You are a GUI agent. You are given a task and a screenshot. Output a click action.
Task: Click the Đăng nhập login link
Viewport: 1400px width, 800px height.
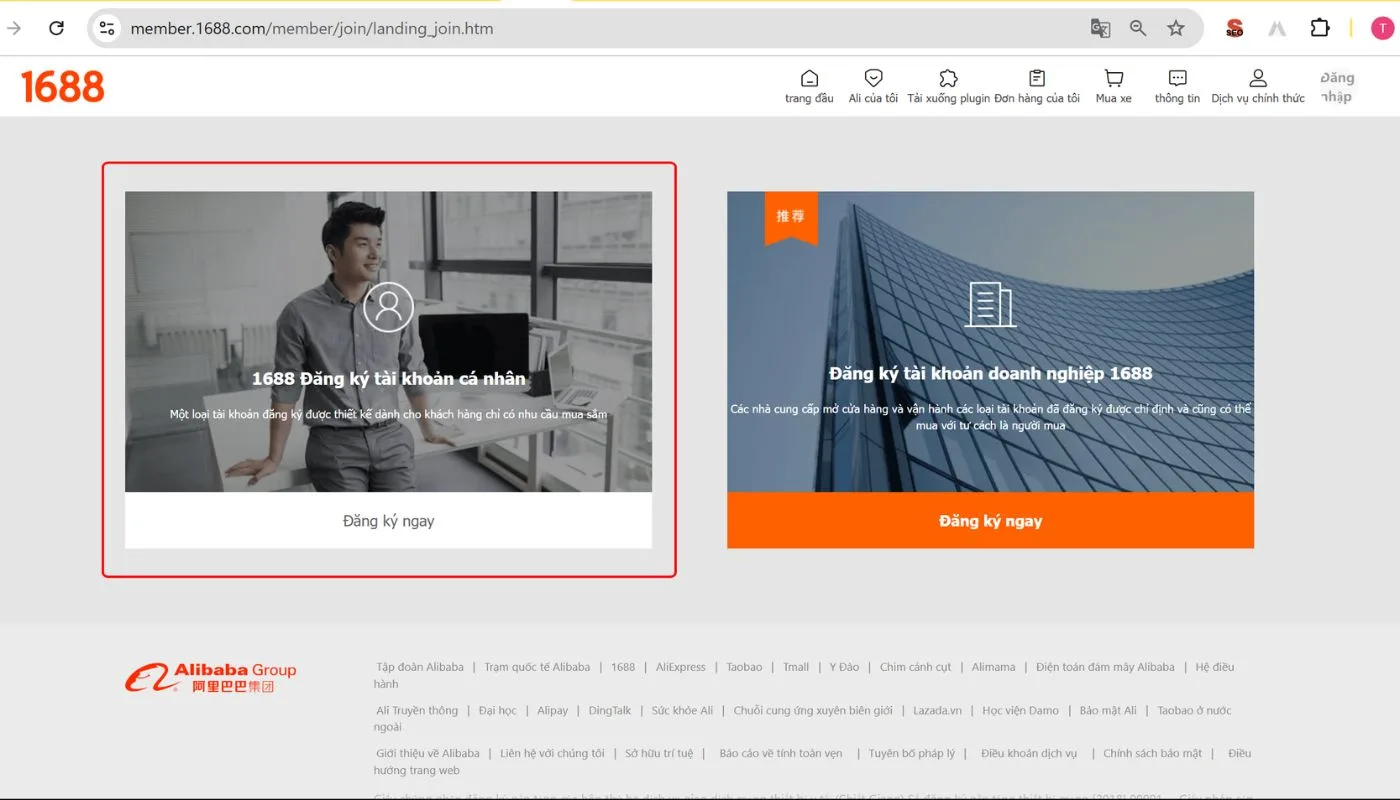1337,87
